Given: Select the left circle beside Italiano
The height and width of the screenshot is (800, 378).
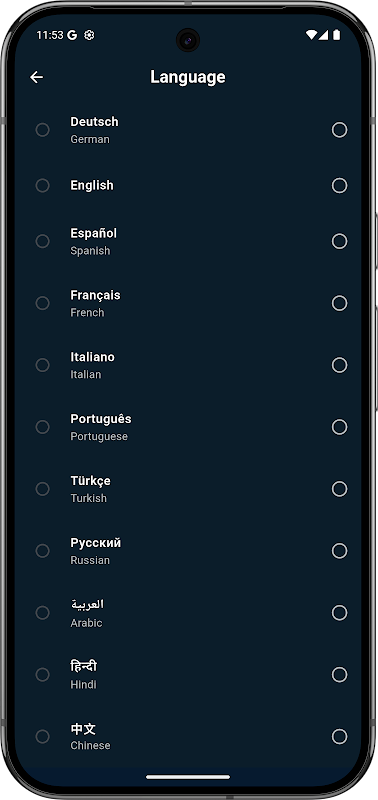Looking at the screenshot, I should (x=42, y=365).
